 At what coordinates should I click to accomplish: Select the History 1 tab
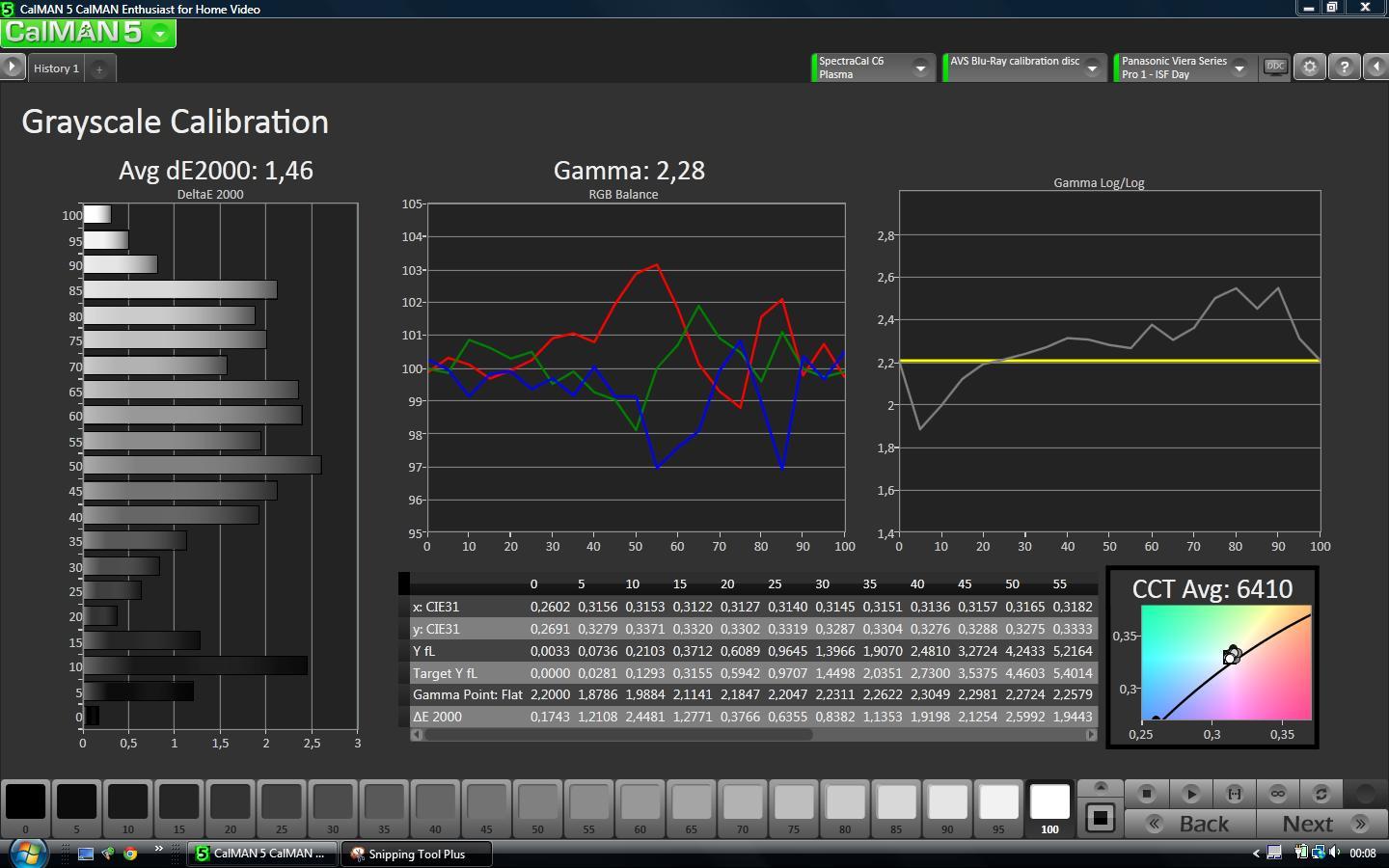coord(56,68)
